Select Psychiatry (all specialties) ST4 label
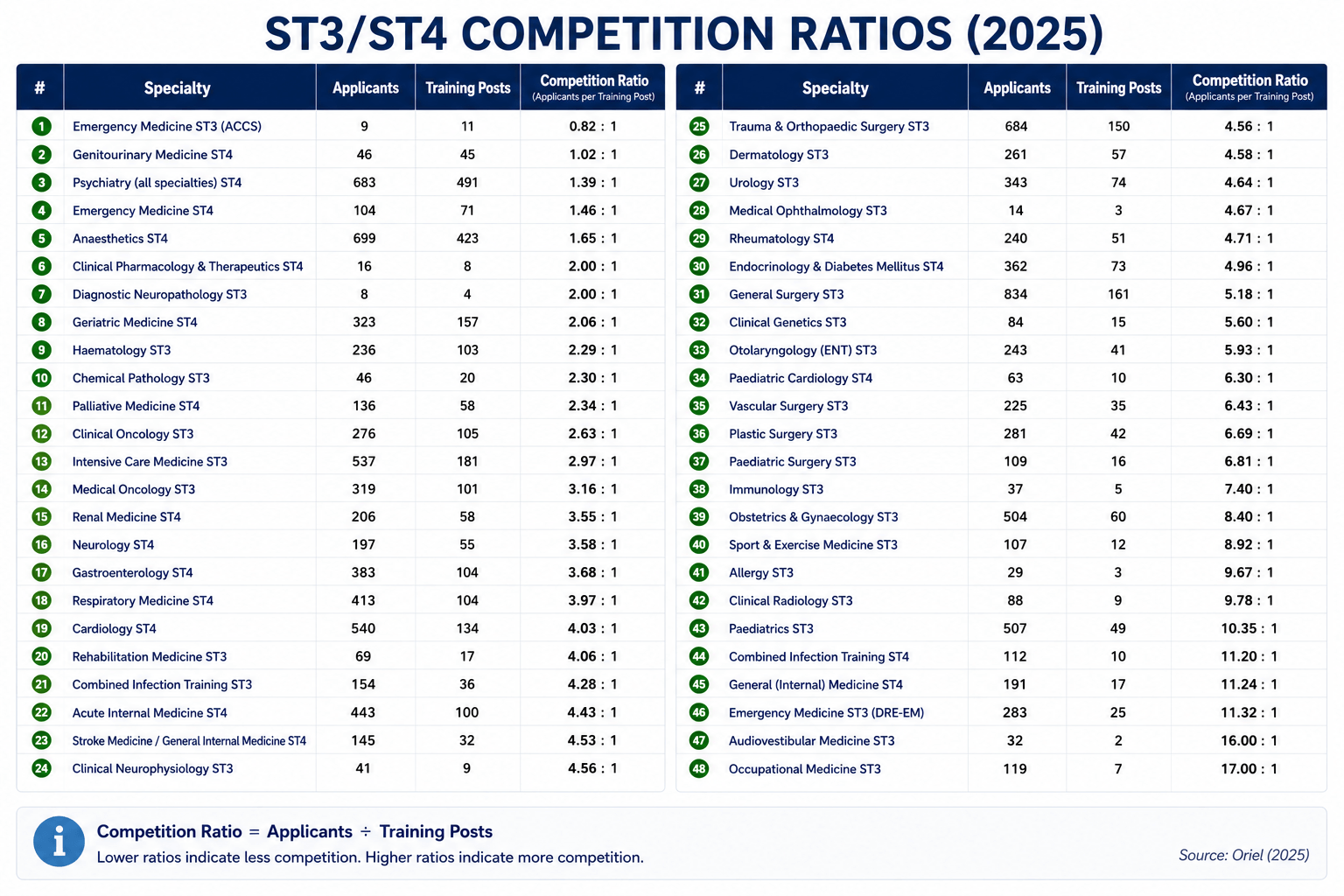 pyautogui.click(x=157, y=183)
